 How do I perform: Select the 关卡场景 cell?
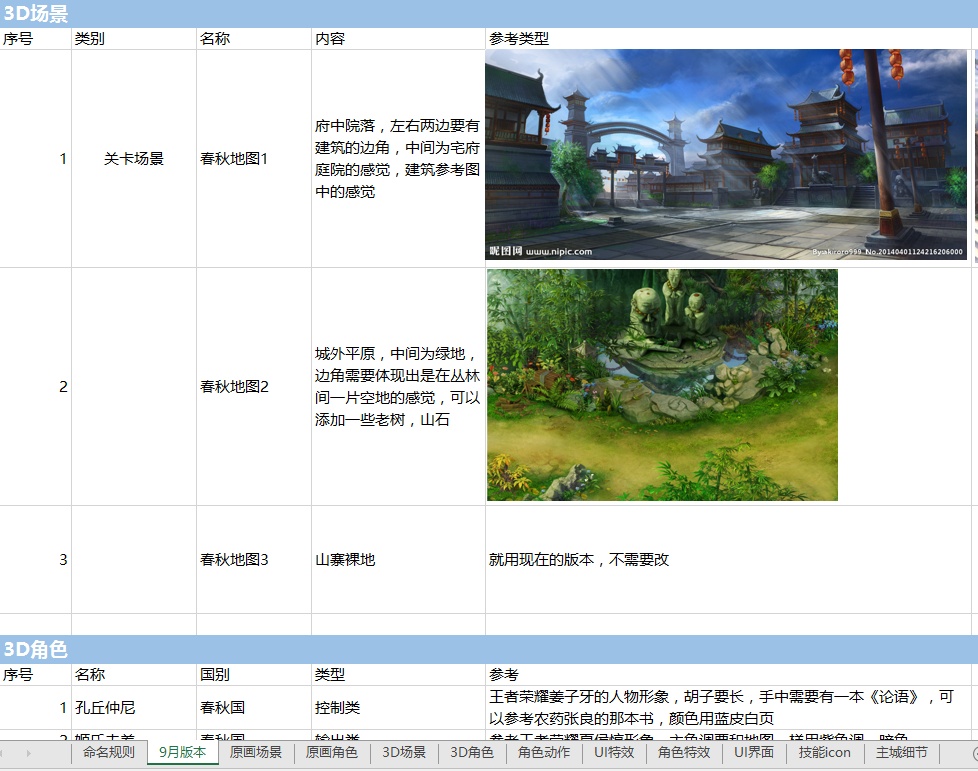134,158
